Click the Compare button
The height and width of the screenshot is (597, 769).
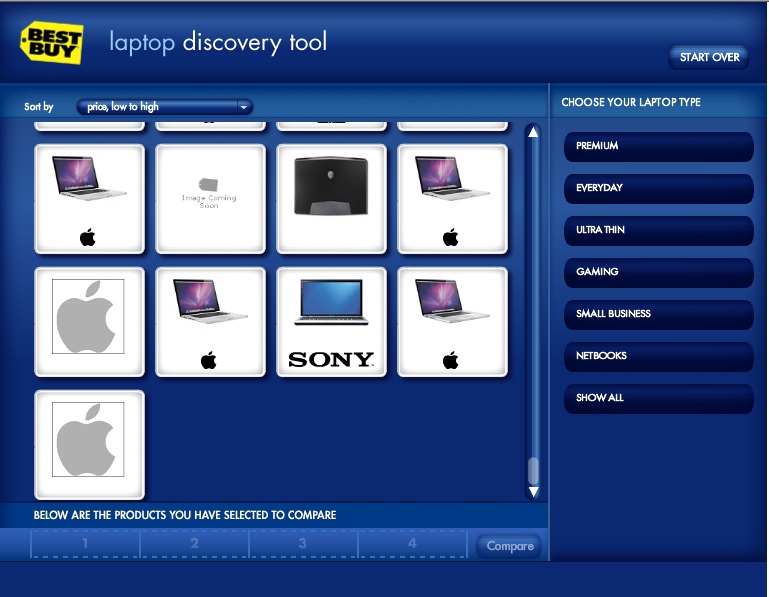pyautogui.click(x=509, y=546)
